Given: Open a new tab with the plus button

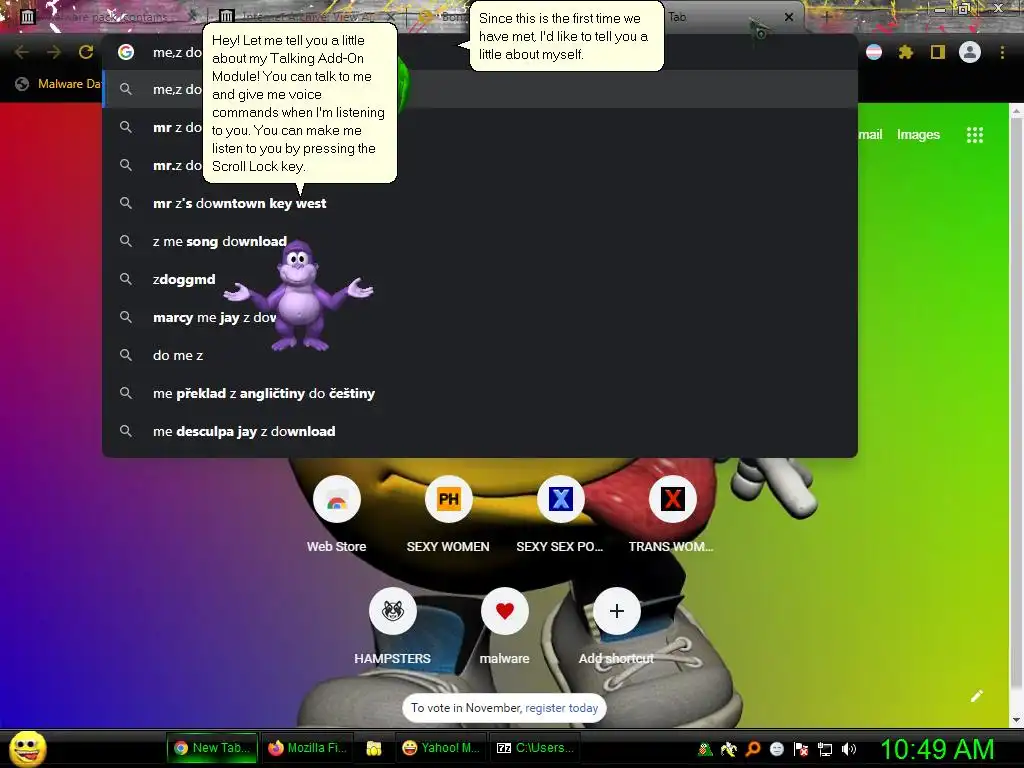Looking at the screenshot, I should [825, 17].
